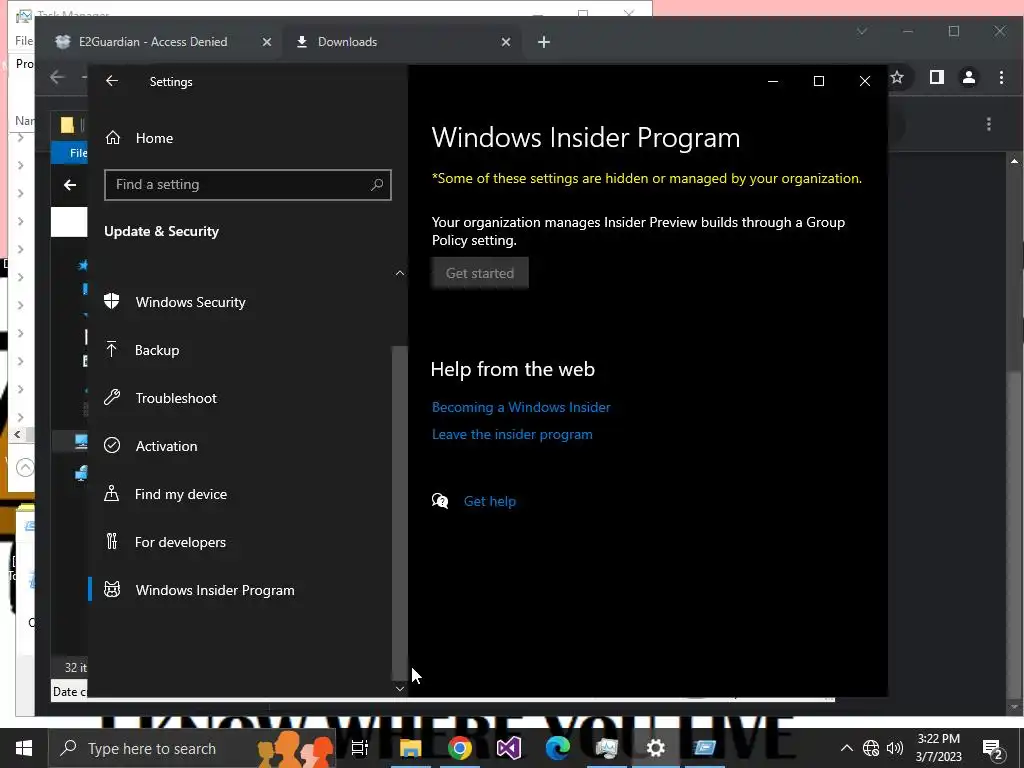The height and width of the screenshot is (768, 1024).
Task: Go back using Settings back arrow
Action: [x=112, y=81]
